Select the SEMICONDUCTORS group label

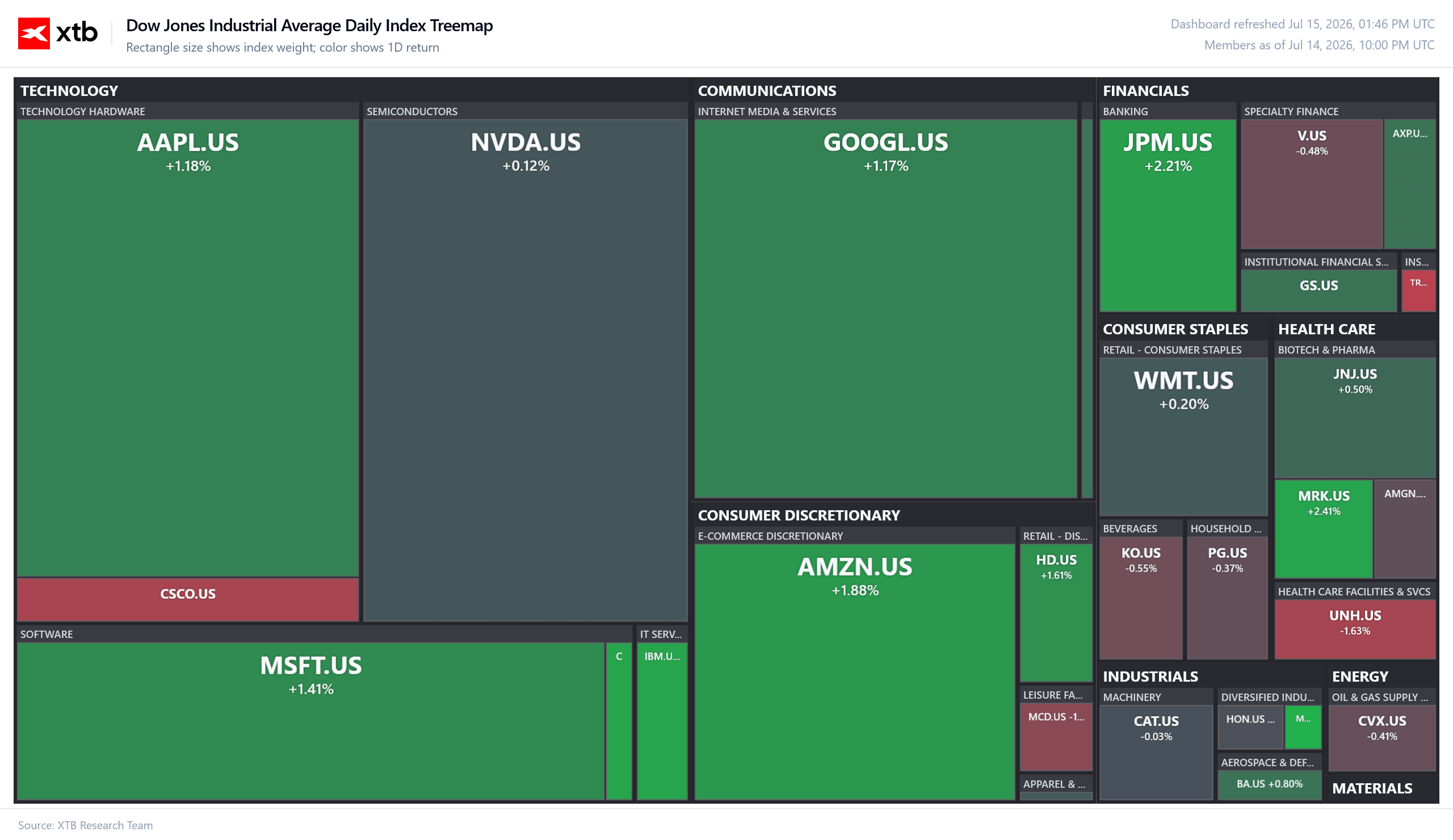click(411, 111)
